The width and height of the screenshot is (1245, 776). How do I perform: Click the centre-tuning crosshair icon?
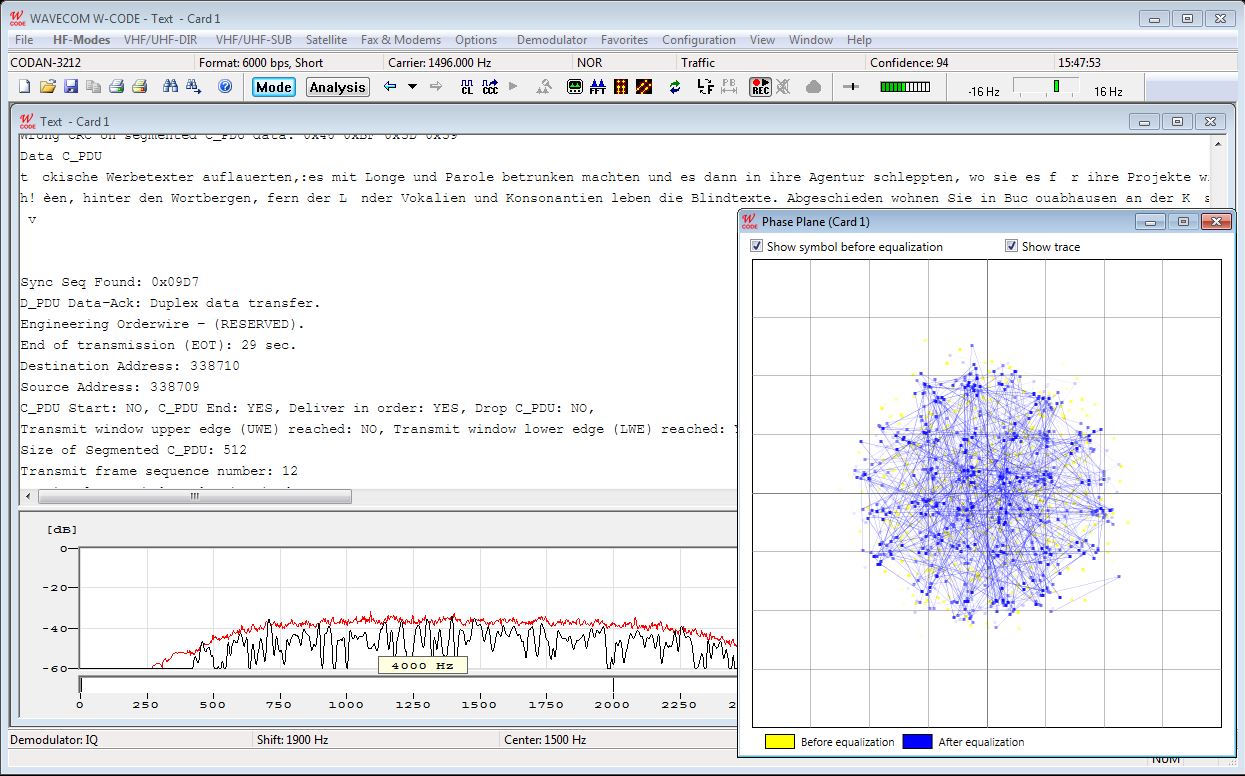(851, 87)
